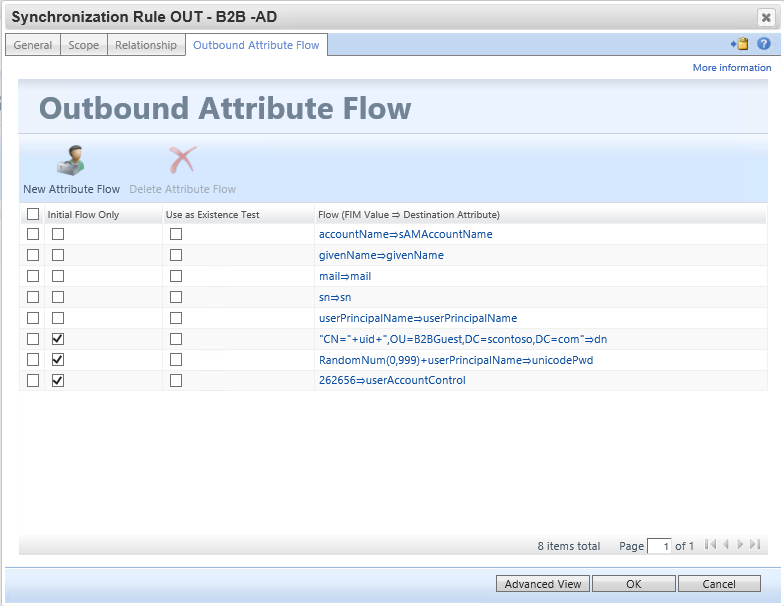The height and width of the screenshot is (606, 784).
Task: Open 262656⇒userAccountControl flow link
Action: (x=392, y=380)
